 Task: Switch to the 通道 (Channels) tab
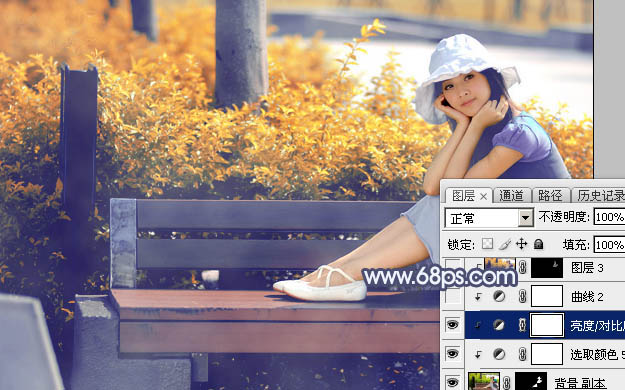(x=511, y=195)
